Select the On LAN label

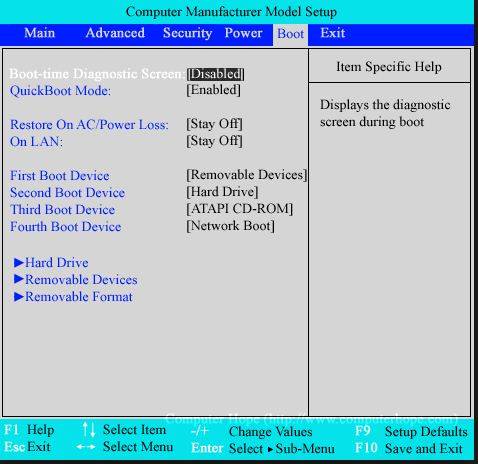[36, 142]
